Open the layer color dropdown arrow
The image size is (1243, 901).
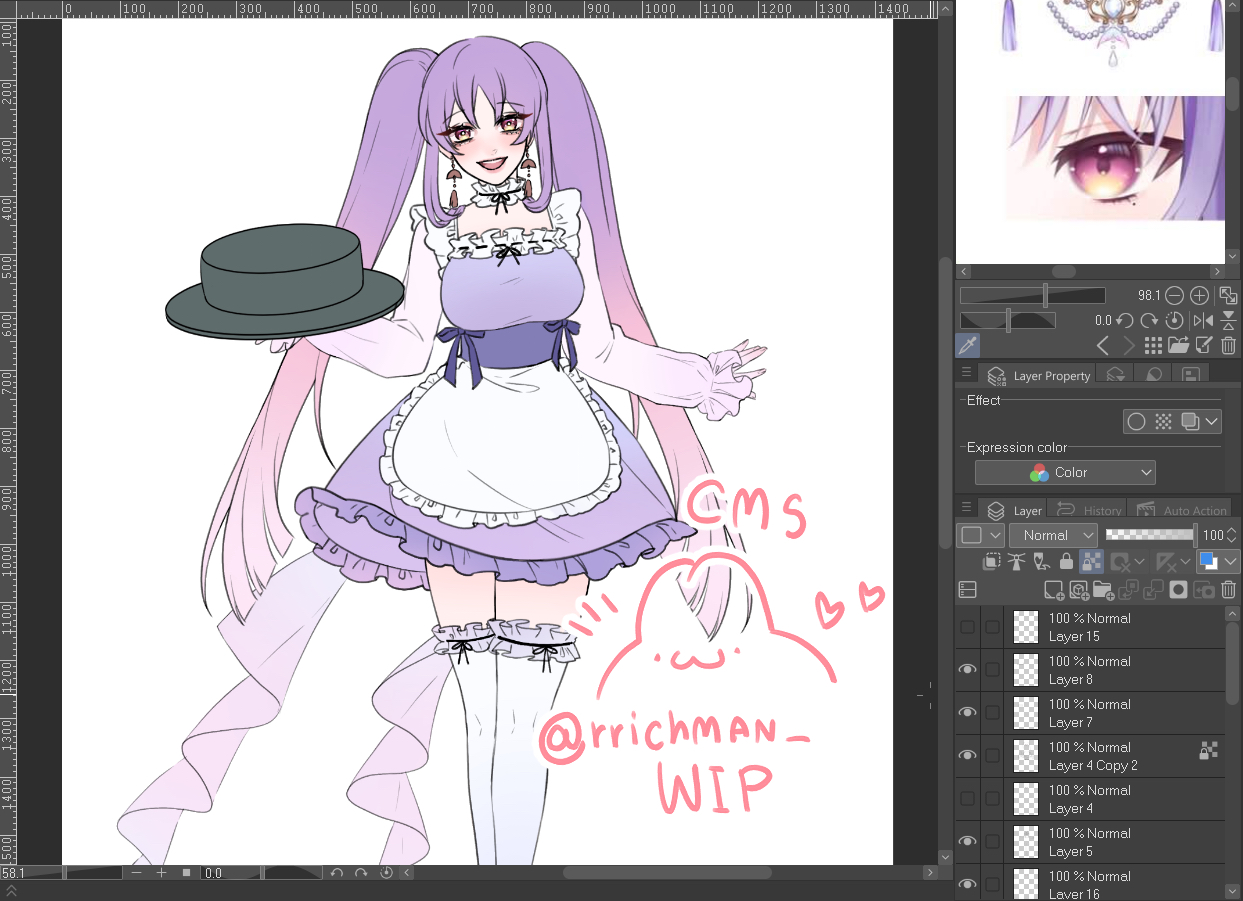tap(1230, 562)
